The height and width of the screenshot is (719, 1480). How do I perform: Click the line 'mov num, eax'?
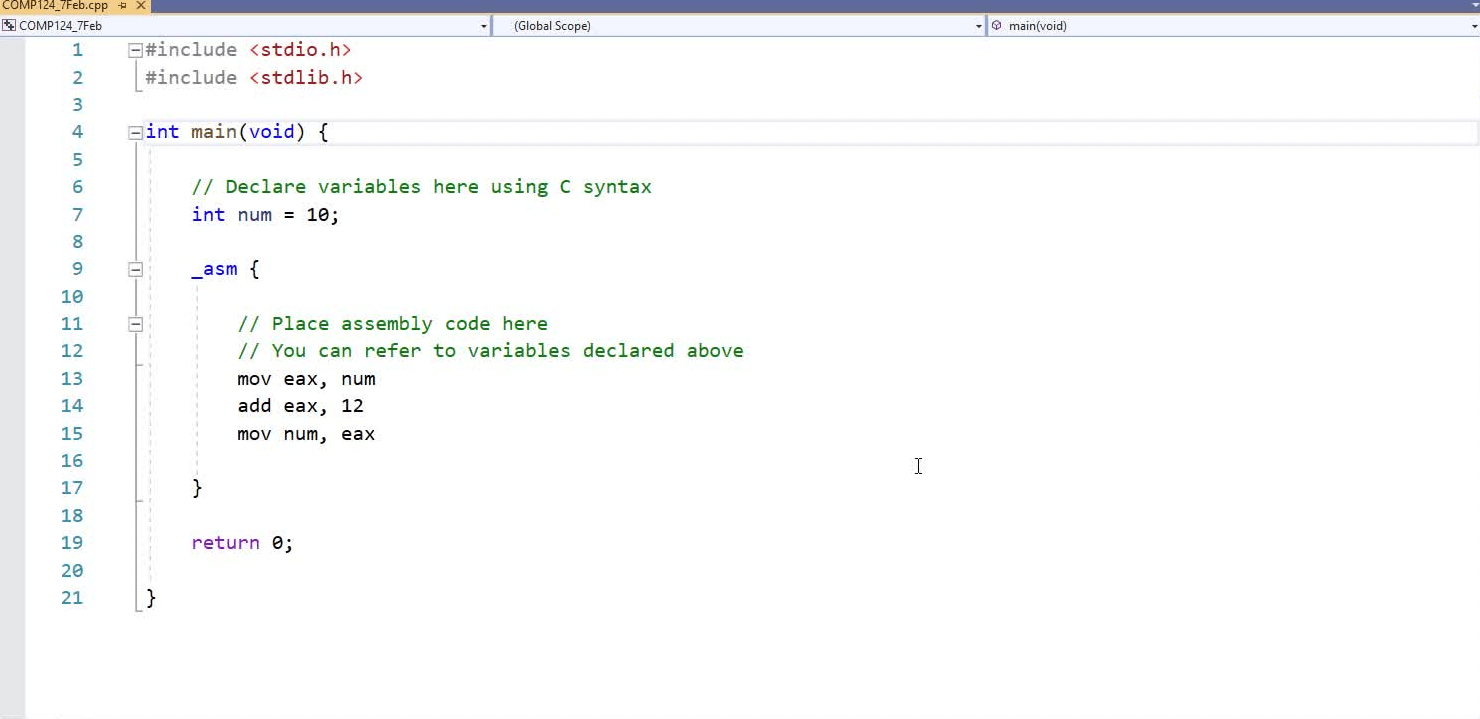point(306,434)
